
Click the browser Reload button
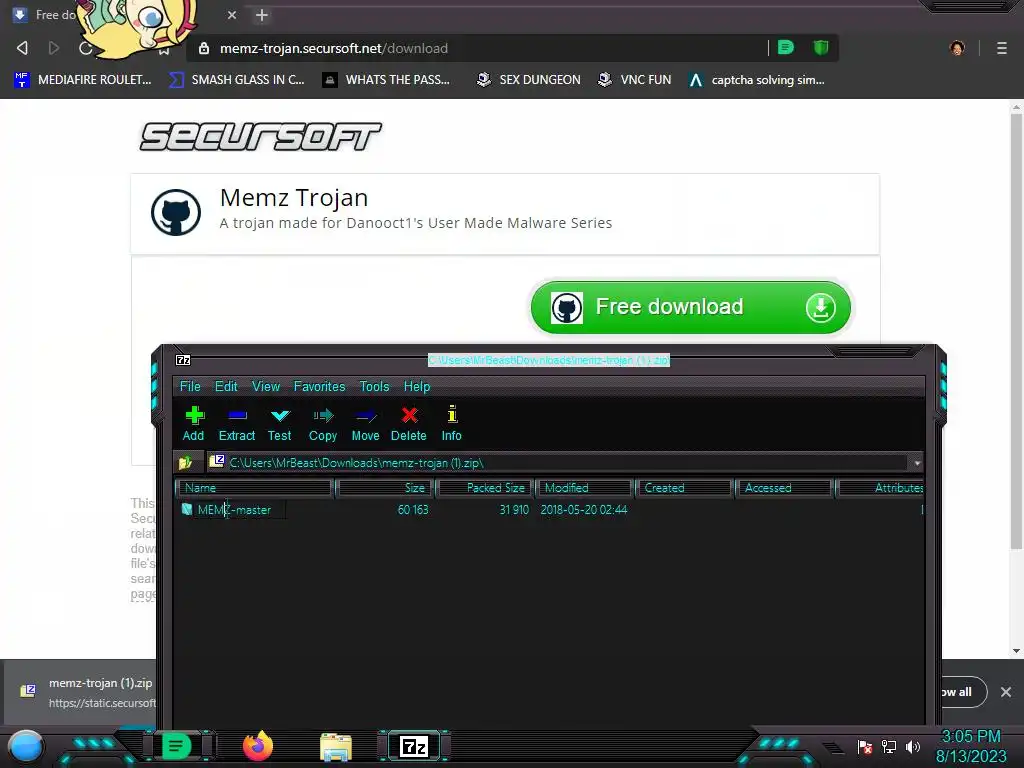coord(85,48)
